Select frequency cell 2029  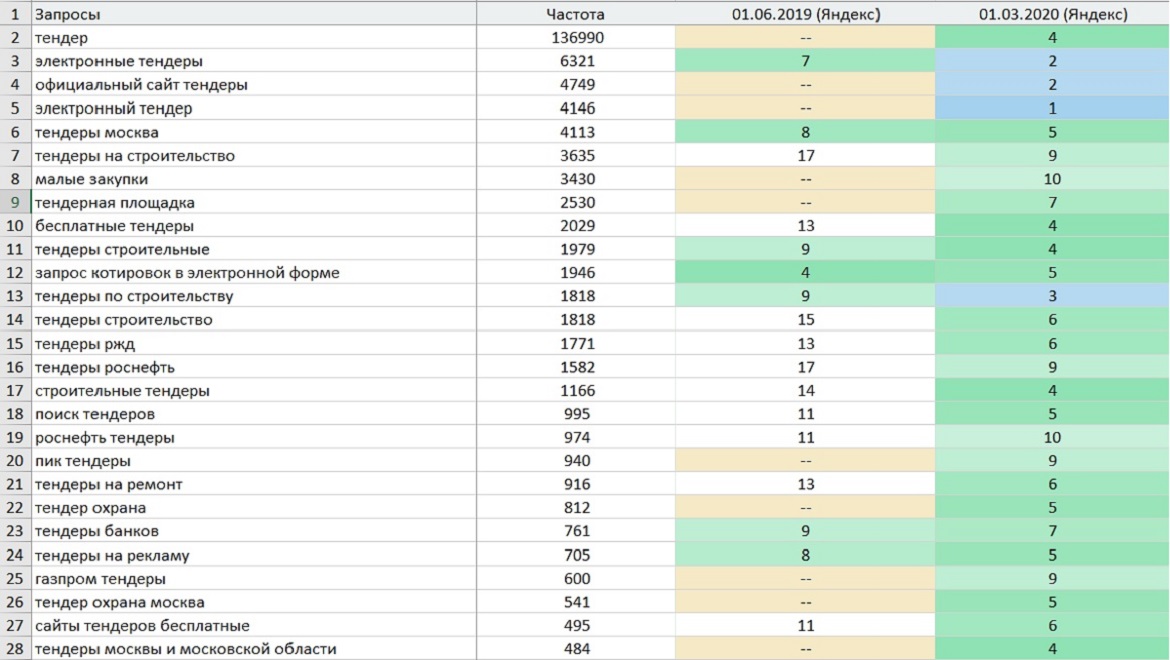[x=575, y=225]
